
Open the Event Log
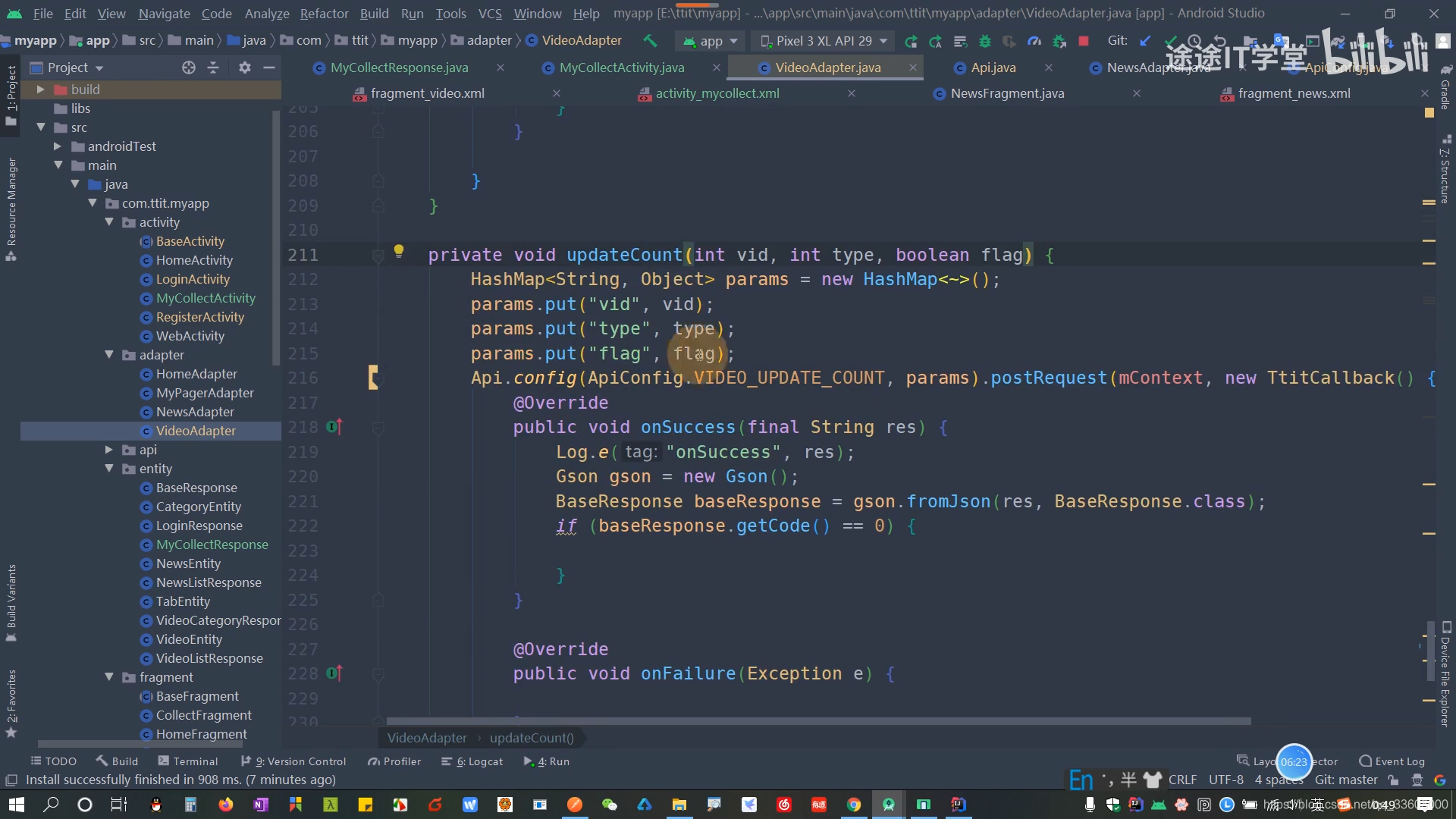pos(1392,761)
